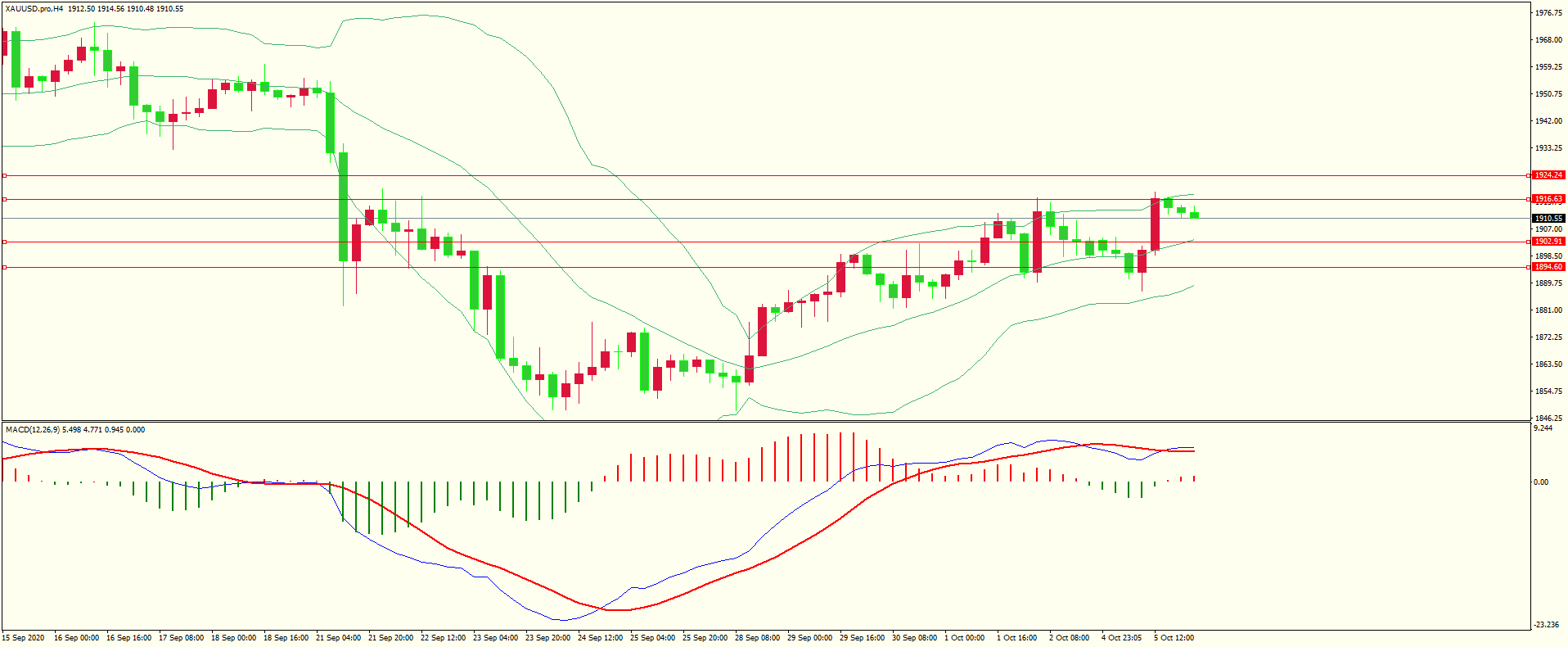Click left handle of 1902.91 horizontal line
Image resolution: width=1568 pixels, height=647 pixels.
[x=4, y=242]
